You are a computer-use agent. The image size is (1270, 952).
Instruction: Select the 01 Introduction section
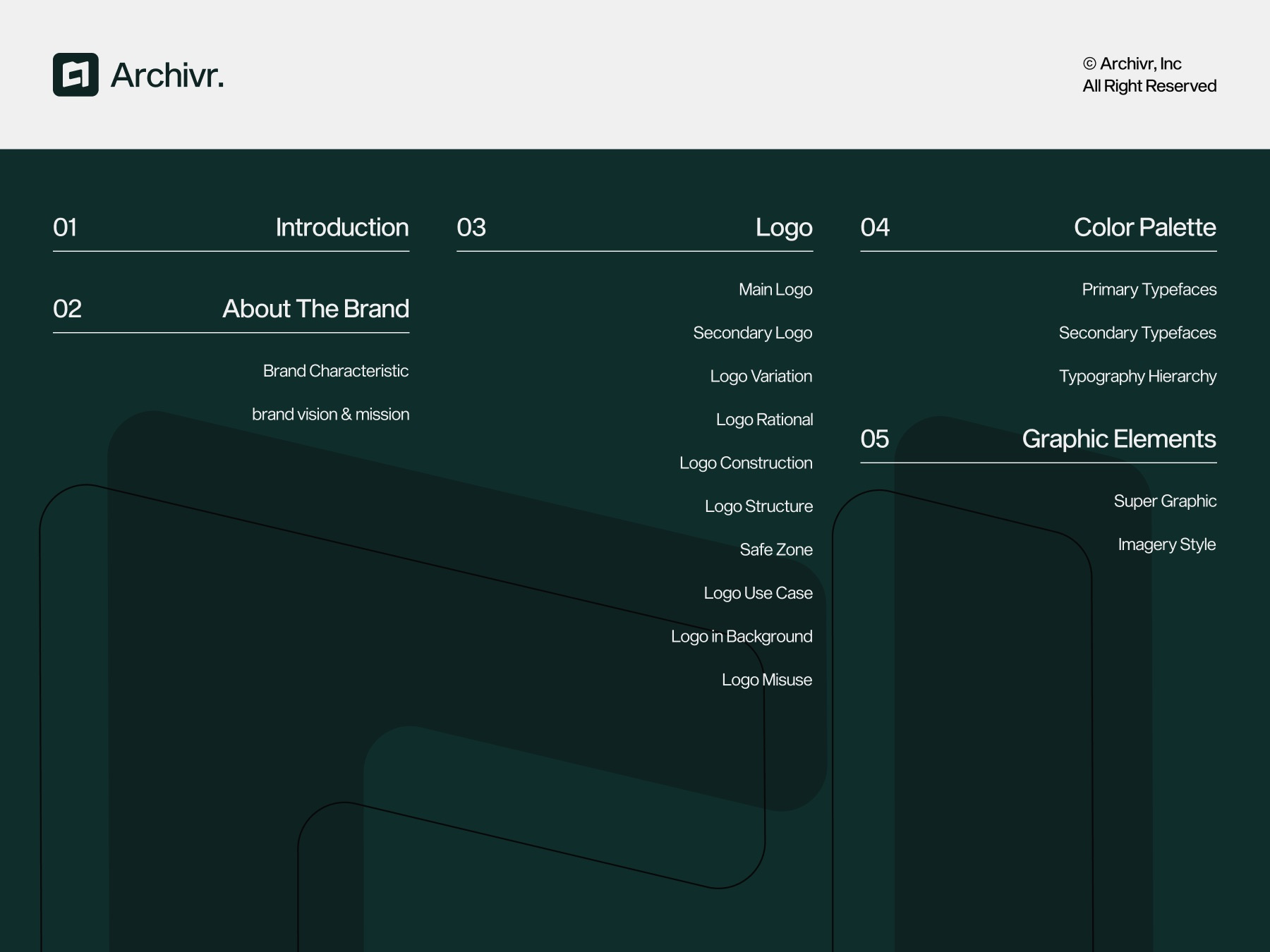click(342, 227)
